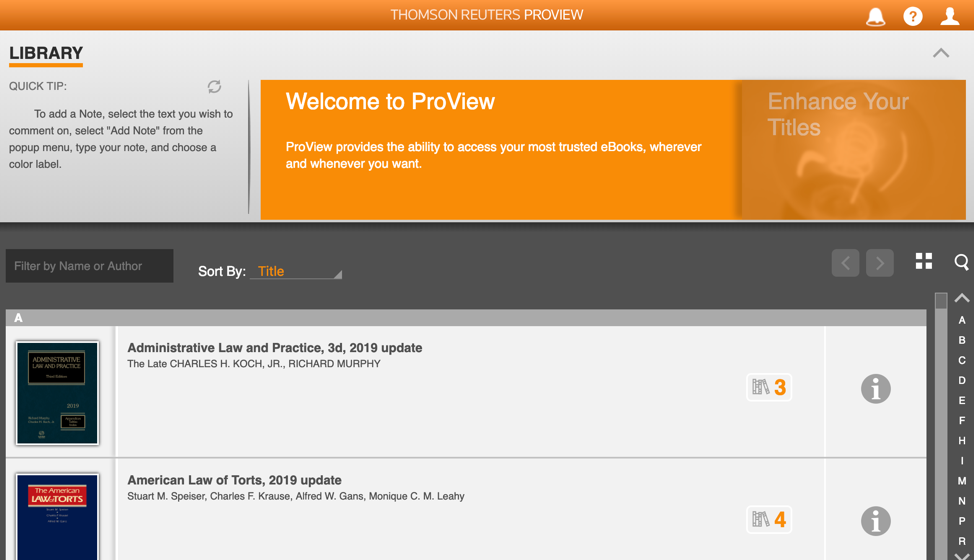Image resolution: width=974 pixels, height=560 pixels.
Task: Open the notifications bell icon
Action: point(875,16)
